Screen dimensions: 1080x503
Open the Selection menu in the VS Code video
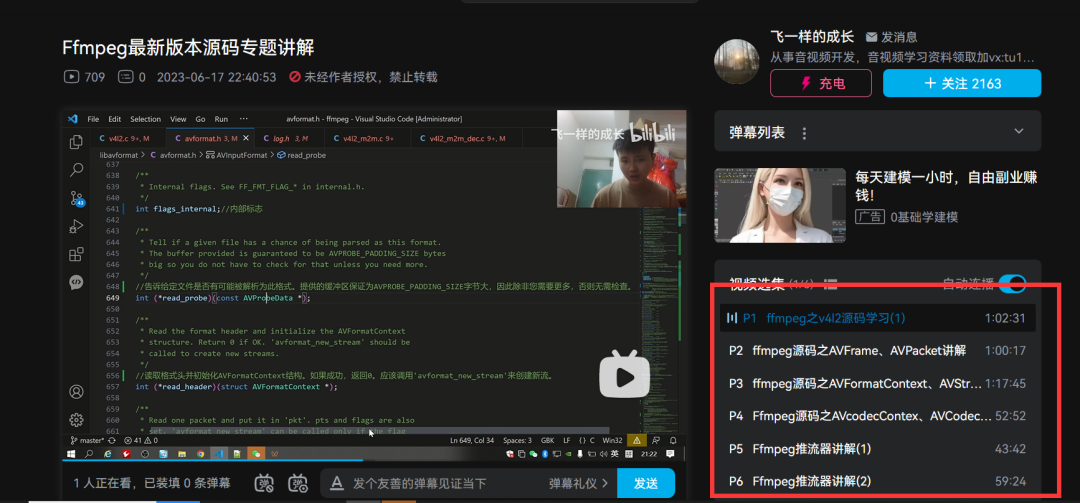pos(145,119)
